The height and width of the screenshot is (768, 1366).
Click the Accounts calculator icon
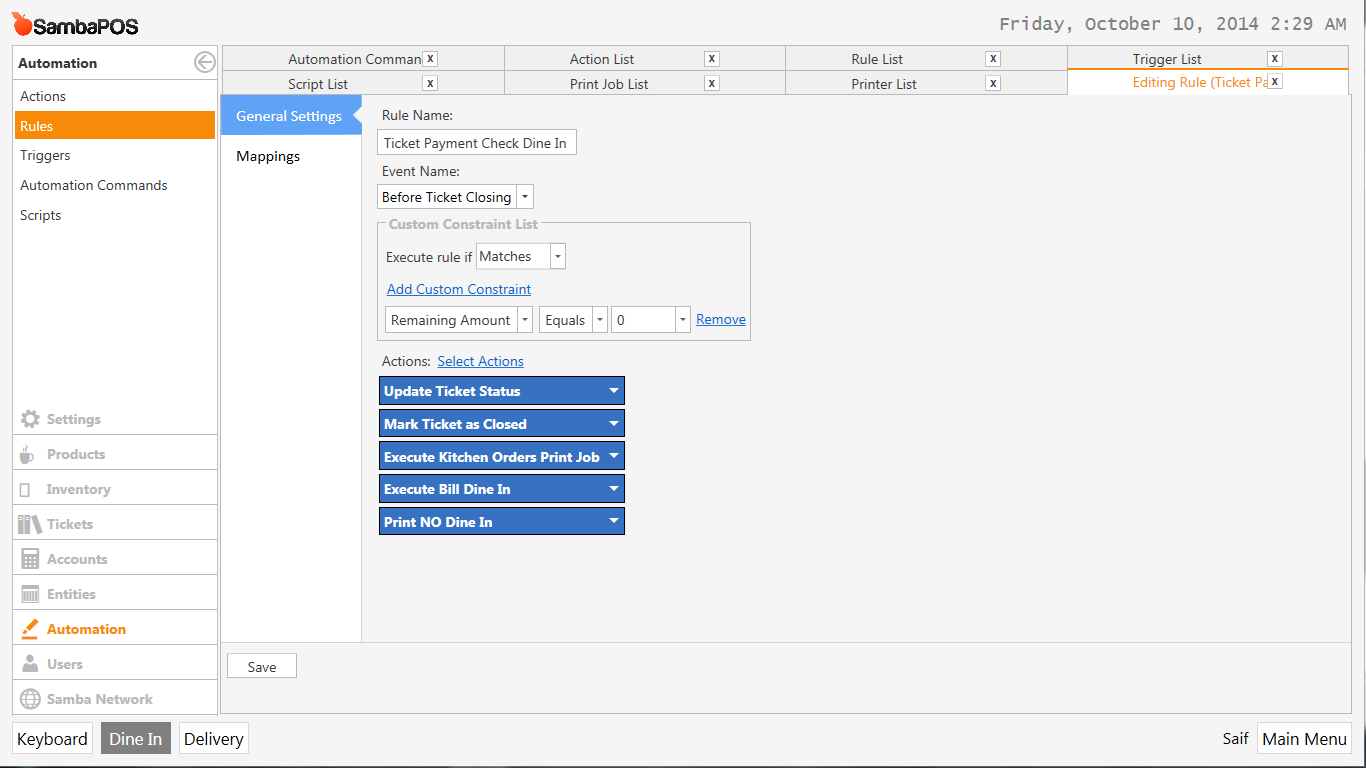[30, 559]
